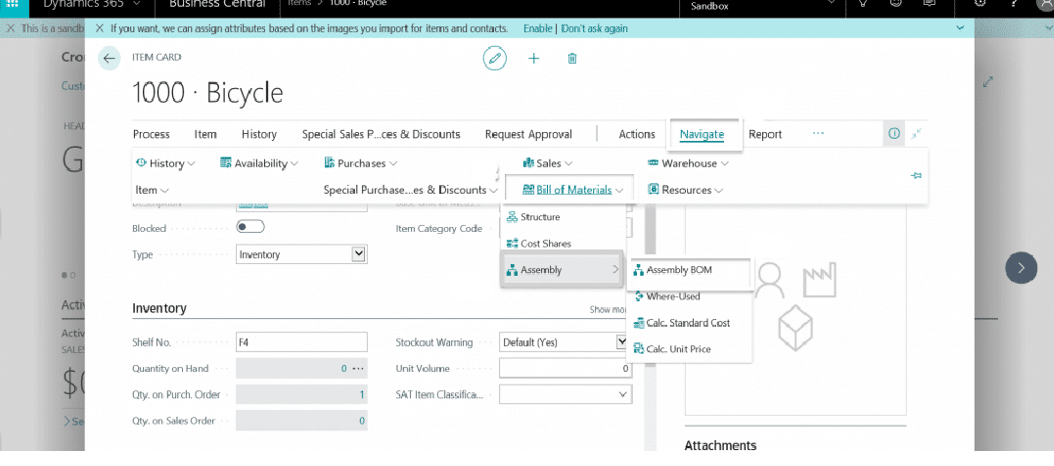The width and height of the screenshot is (1054, 466).
Task: Select Assembly BOM from submenu
Action: (x=681, y=270)
